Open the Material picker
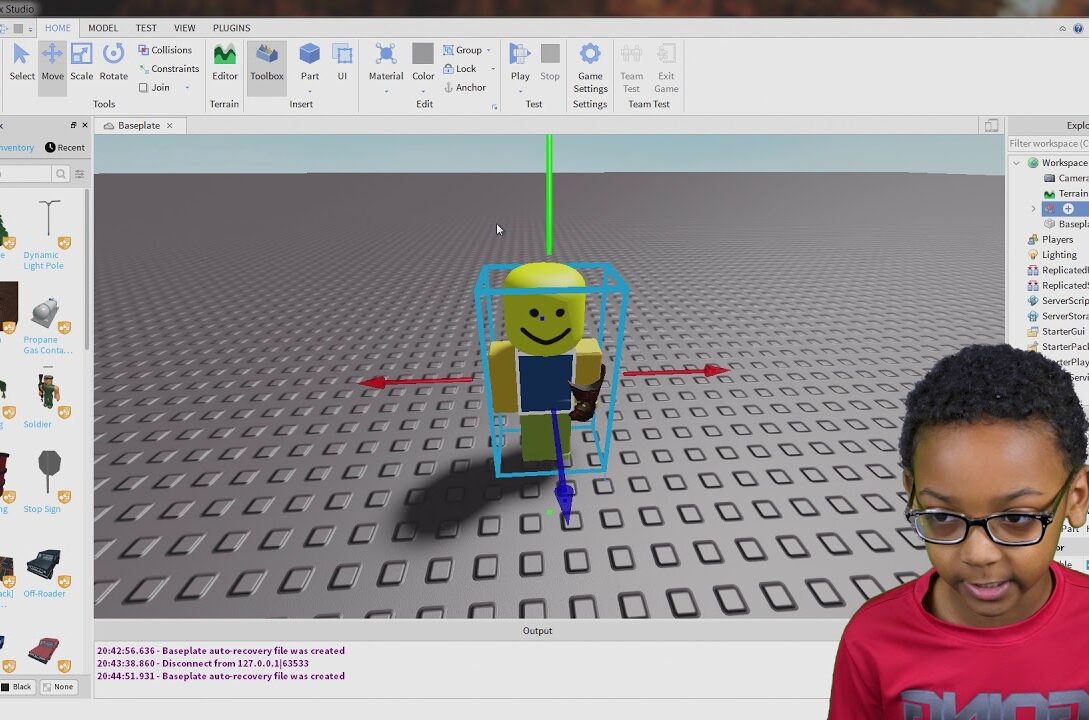 (385, 61)
